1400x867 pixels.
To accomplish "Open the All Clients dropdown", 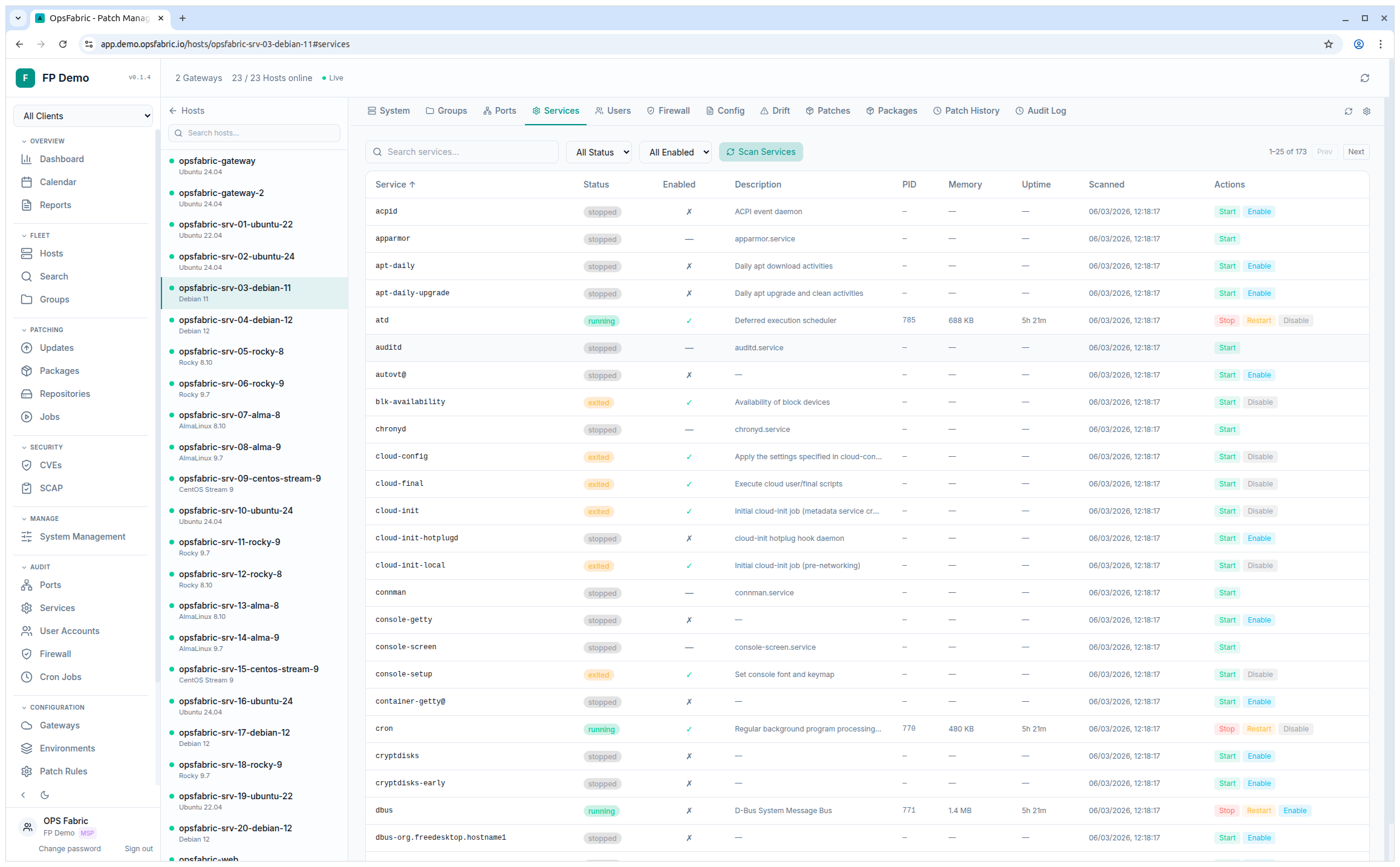I will pos(83,116).
